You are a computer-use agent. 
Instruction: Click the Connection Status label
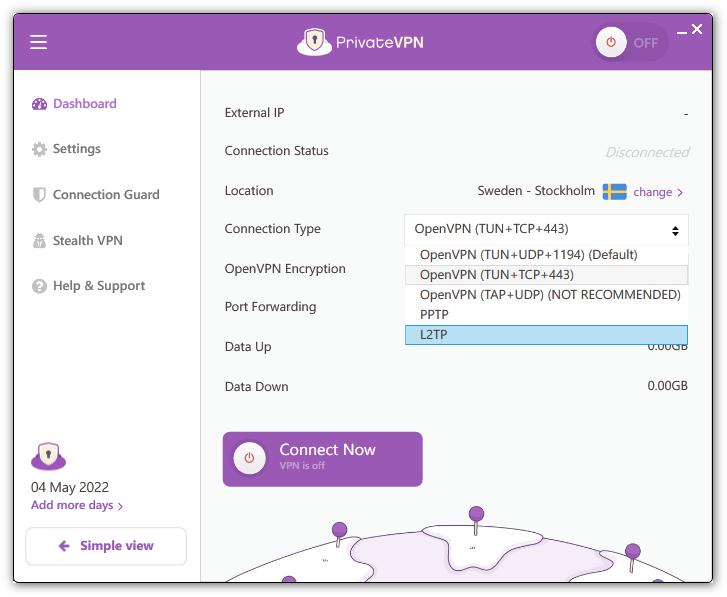point(277,151)
